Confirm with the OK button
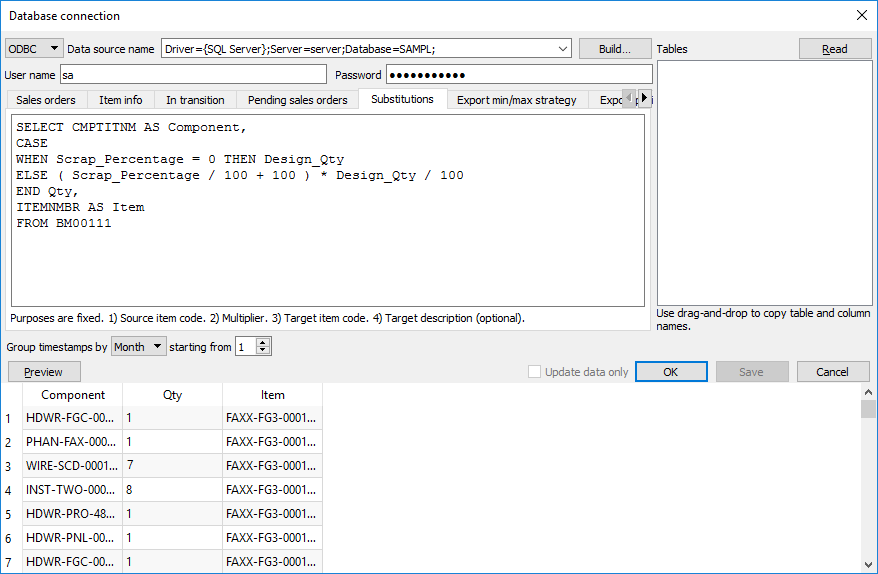Image resolution: width=878 pixels, height=574 pixels. [x=671, y=372]
